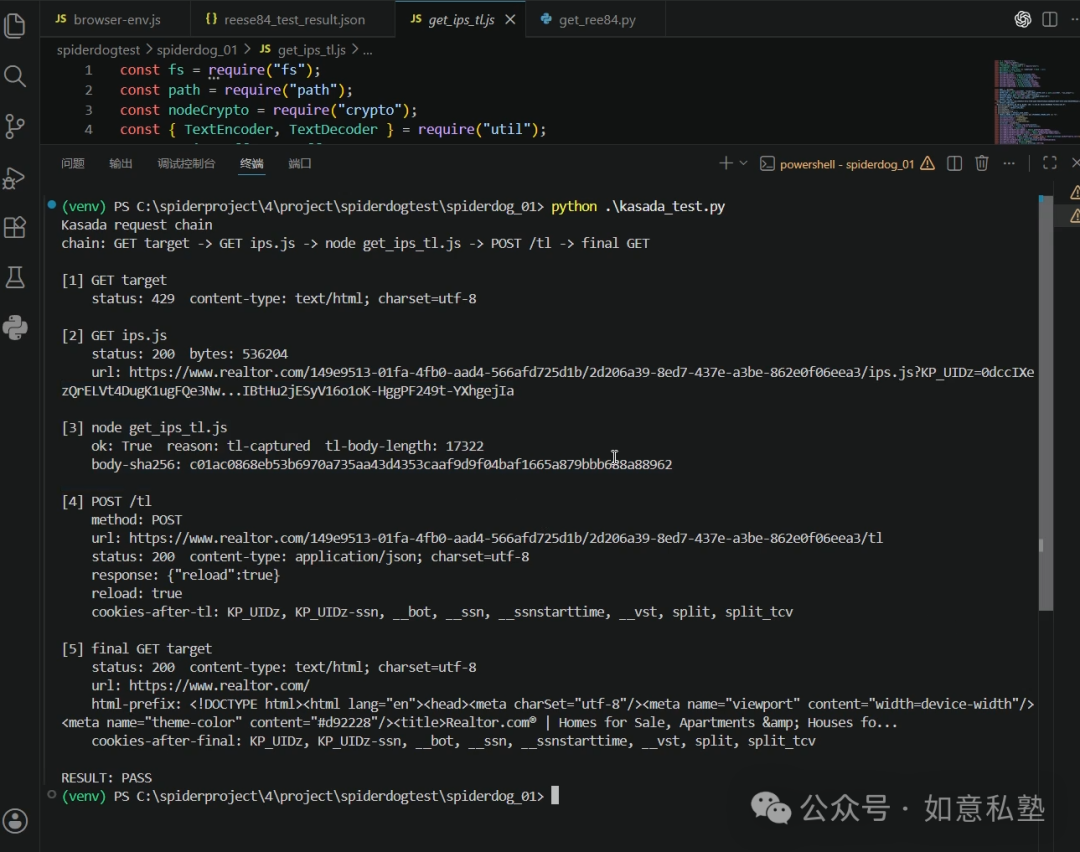Click the response {"reload":true} line
Image resolution: width=1080 pixels, height=852 pixels.
click(185, 575)
